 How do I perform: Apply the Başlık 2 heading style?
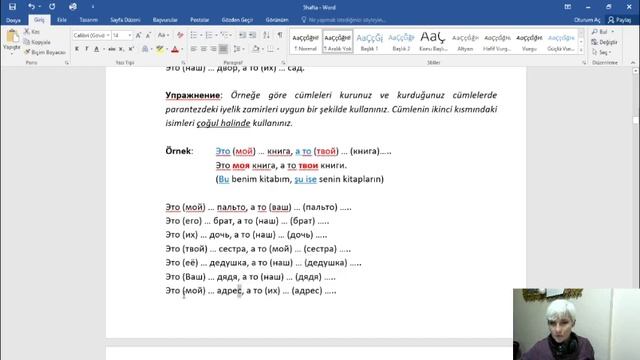click(401, 42)
